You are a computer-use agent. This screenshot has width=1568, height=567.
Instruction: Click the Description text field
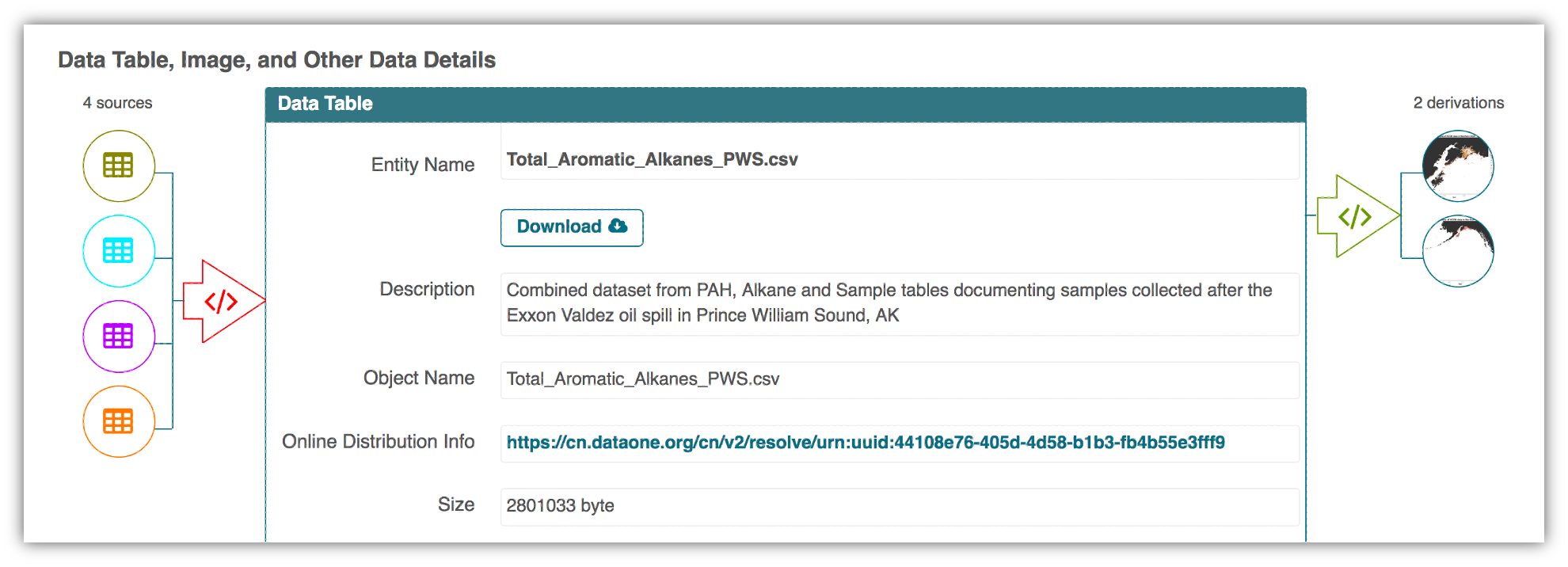899,303
